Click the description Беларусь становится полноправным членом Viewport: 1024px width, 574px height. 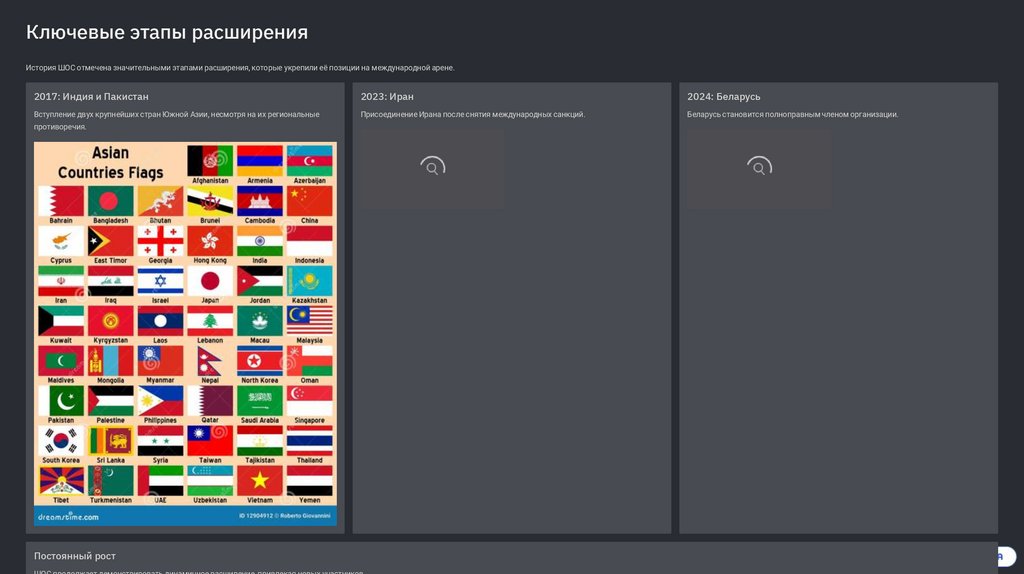pyautogui.click(x=792, y=114)
